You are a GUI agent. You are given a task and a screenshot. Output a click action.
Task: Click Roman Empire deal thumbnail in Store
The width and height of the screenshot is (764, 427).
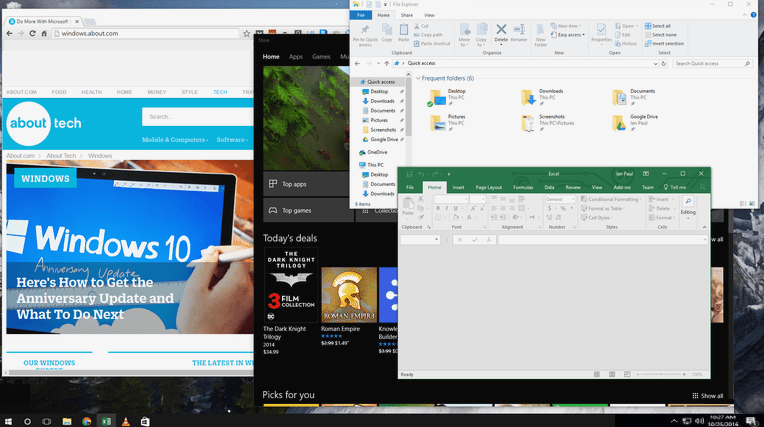tap(349, 294)
